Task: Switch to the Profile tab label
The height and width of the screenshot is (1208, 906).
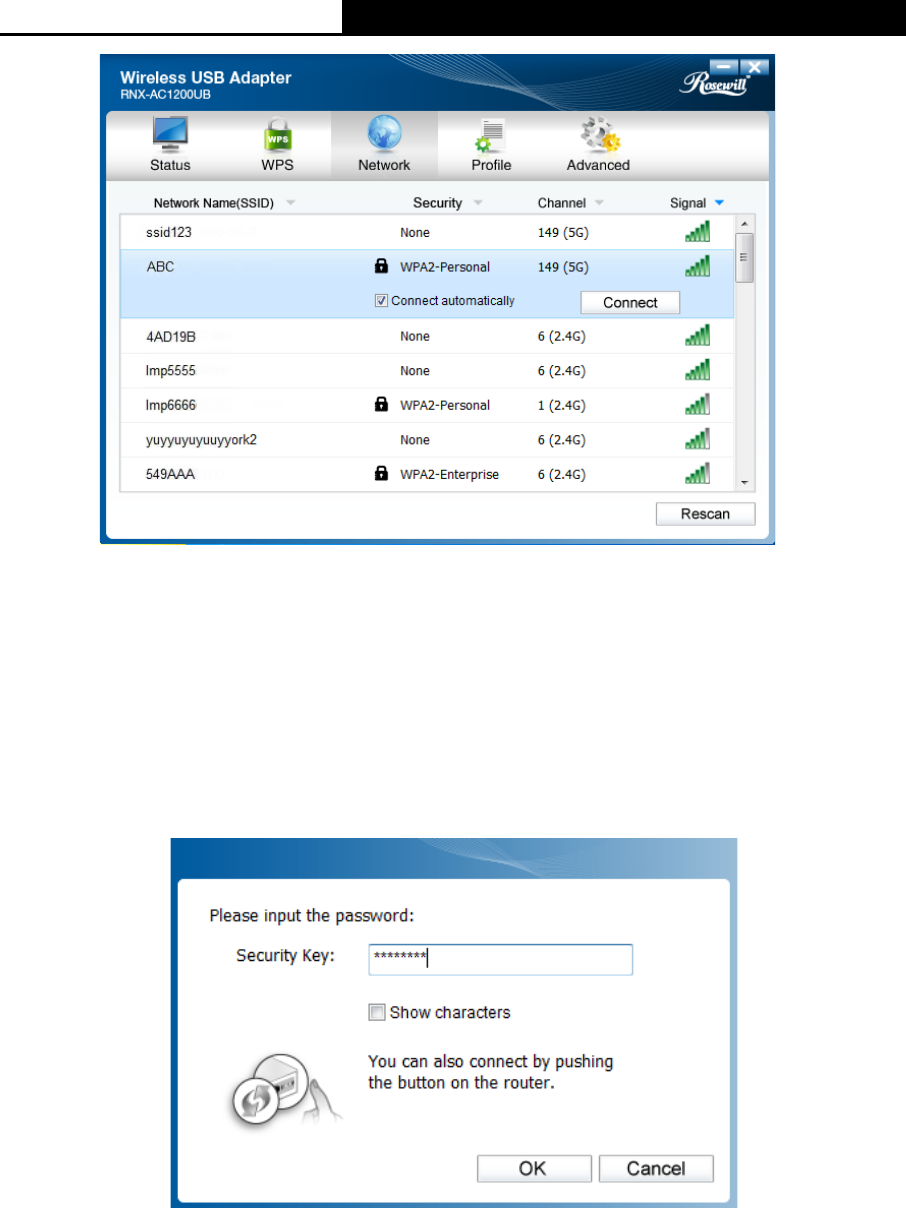Action: pos(491,165)
